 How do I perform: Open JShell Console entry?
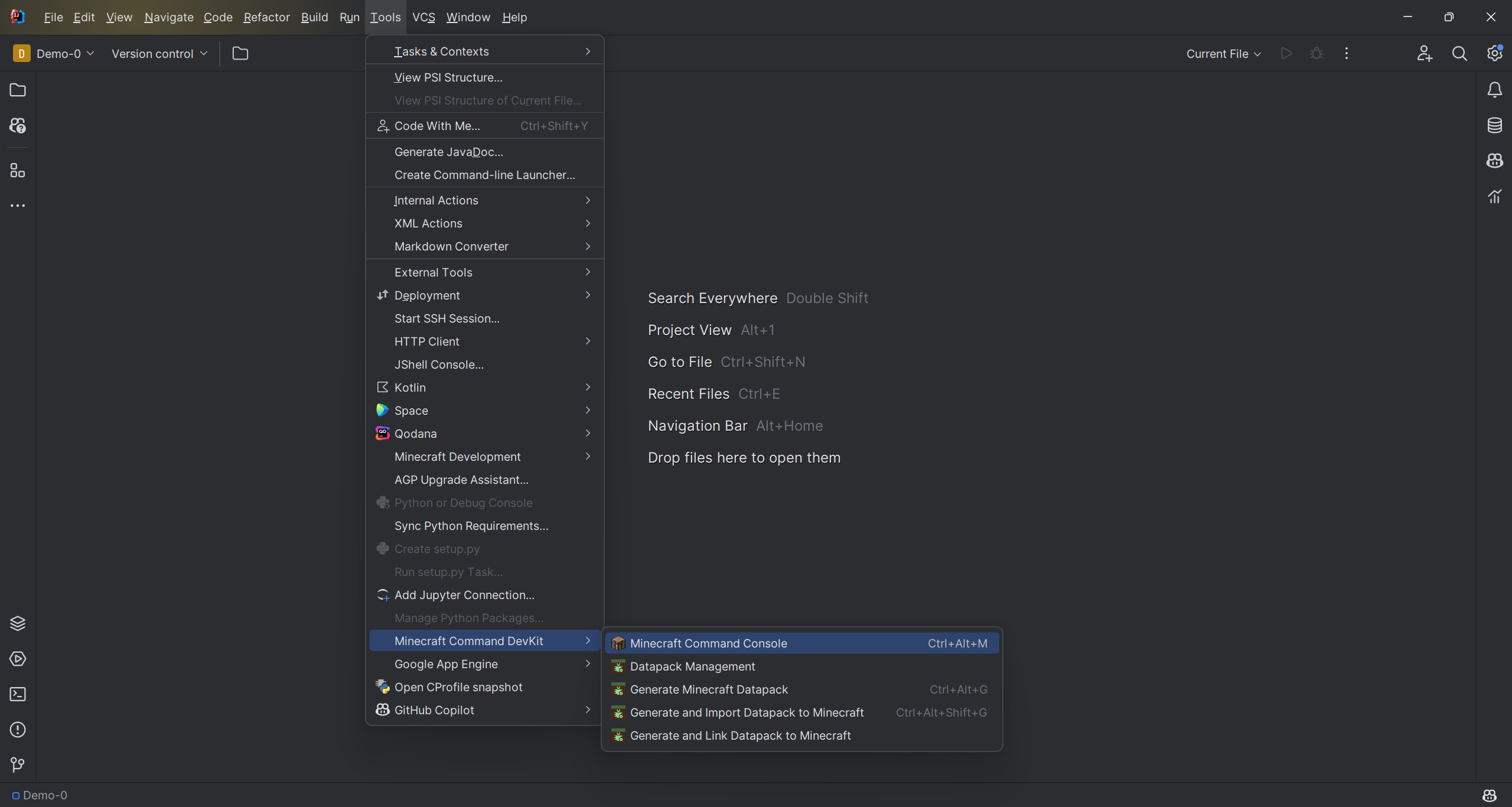[484, 365]
